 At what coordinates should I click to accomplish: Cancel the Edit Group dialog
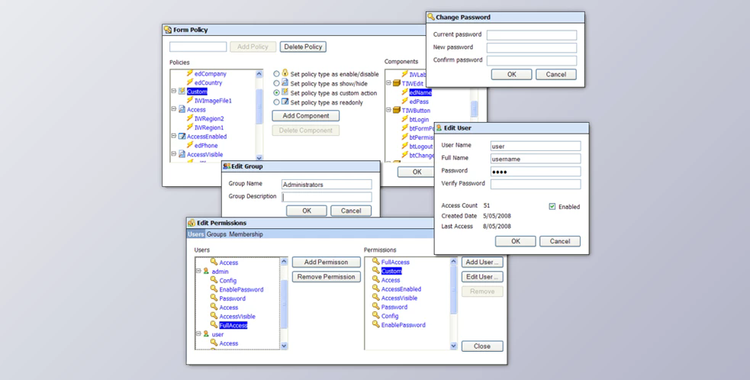(351, 211)
